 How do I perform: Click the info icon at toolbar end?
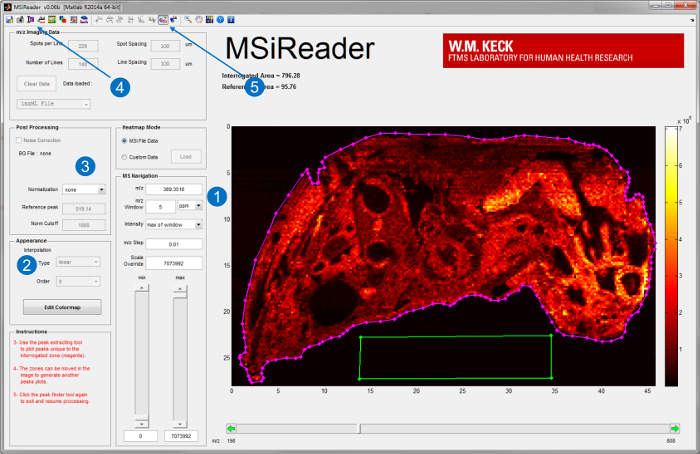(x=231, y=20)
